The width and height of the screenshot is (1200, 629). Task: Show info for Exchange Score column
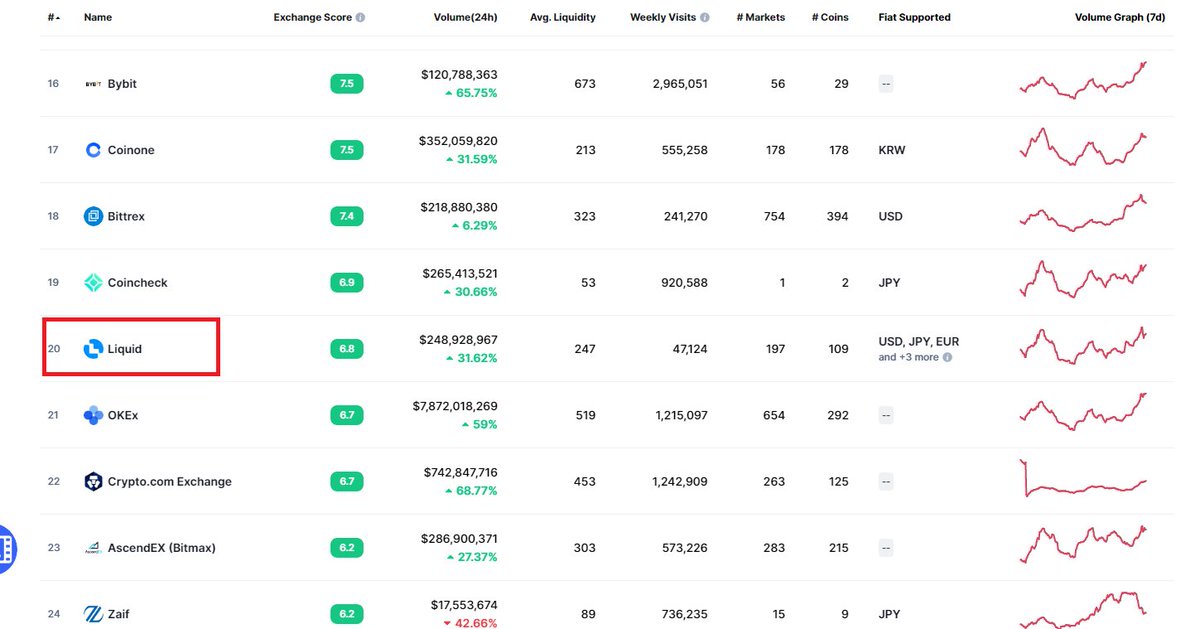(x=360, y=18)
